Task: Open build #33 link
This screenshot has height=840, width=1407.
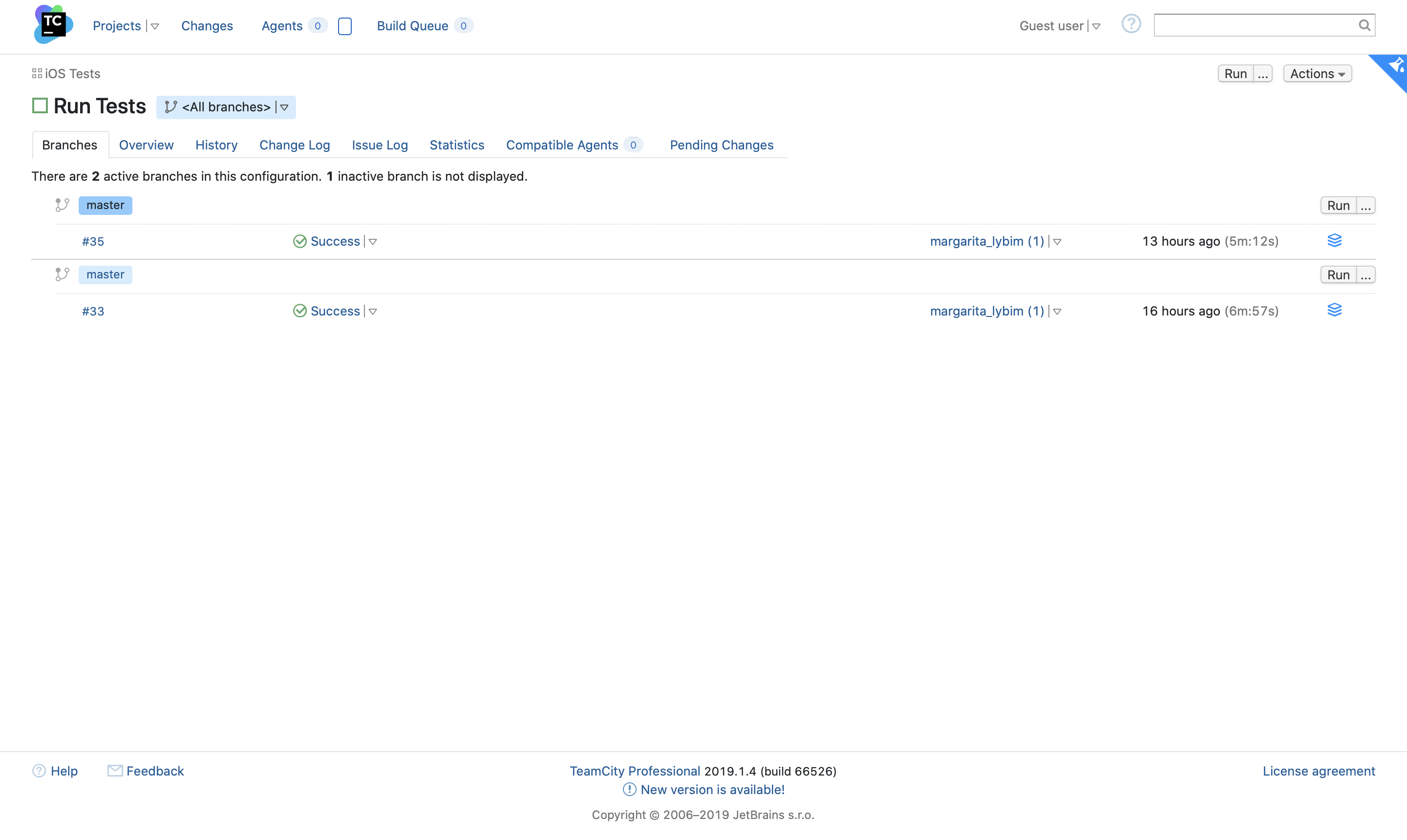Action: [x=93, y=311]
